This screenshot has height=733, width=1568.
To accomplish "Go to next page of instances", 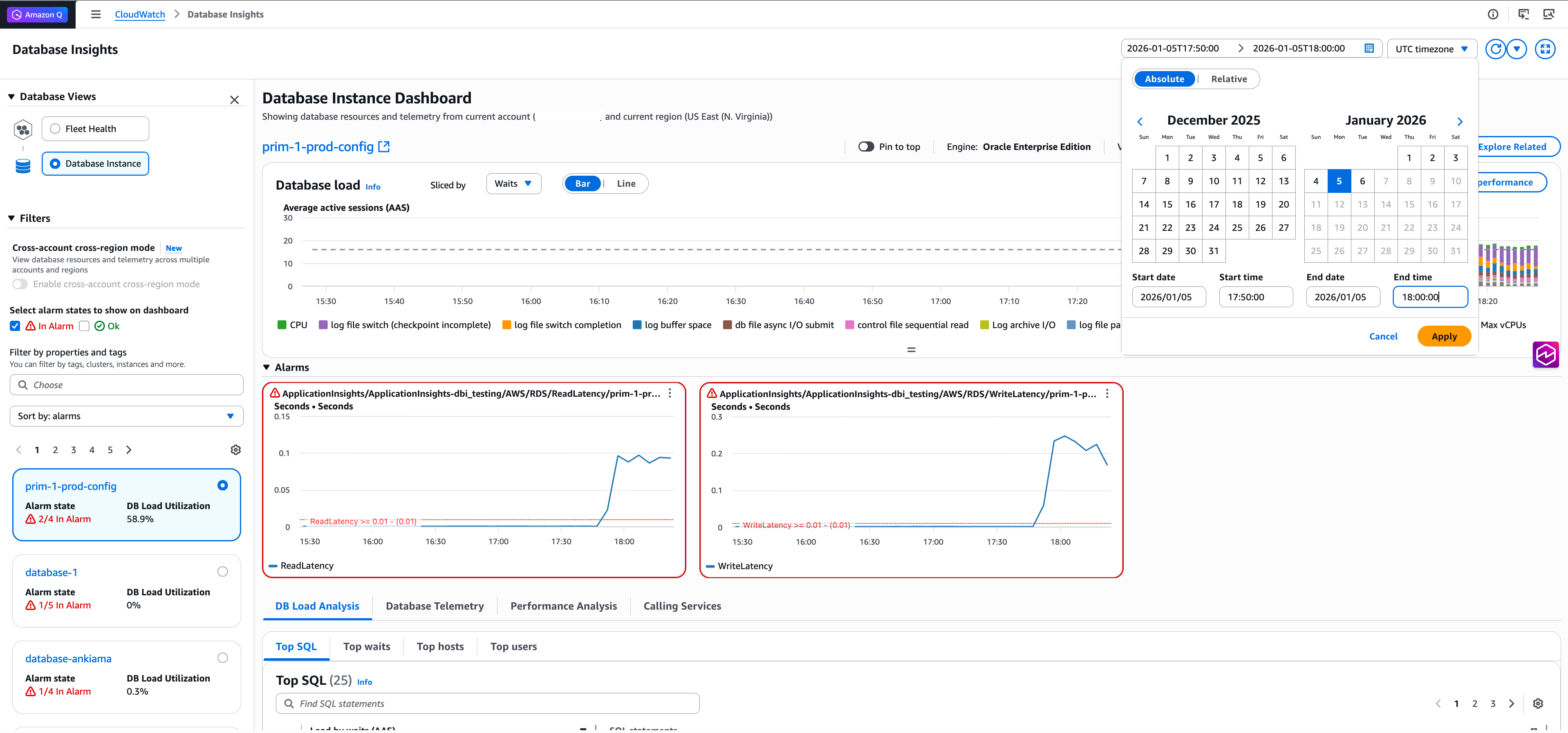I will pos(128,449).
